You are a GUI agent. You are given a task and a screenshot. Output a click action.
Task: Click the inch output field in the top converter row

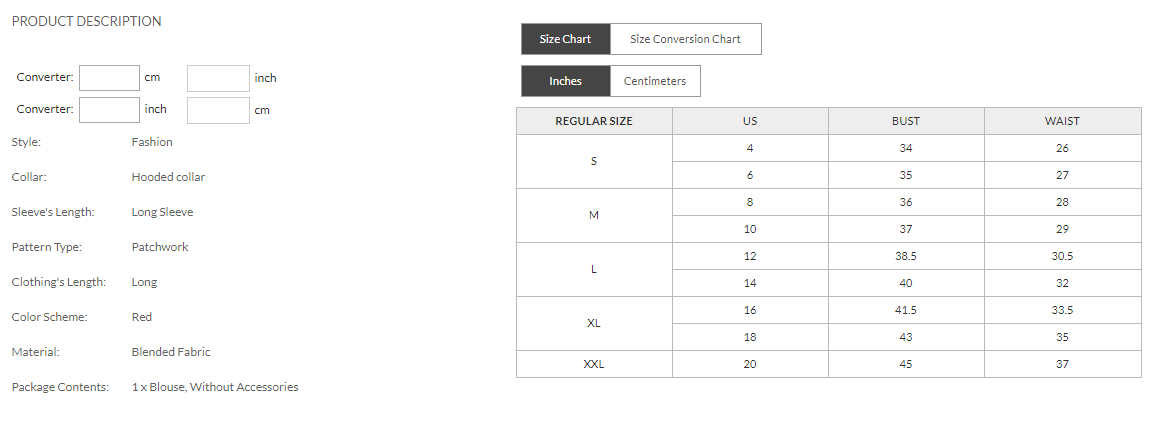tap(218, 78)
